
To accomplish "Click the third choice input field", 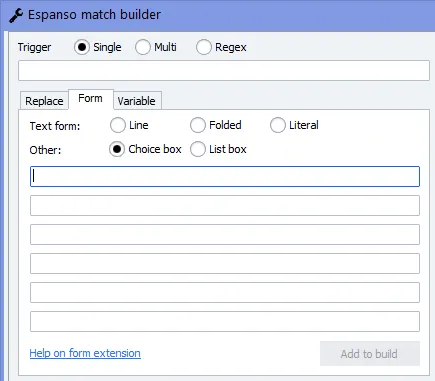I will coord(225,234).
